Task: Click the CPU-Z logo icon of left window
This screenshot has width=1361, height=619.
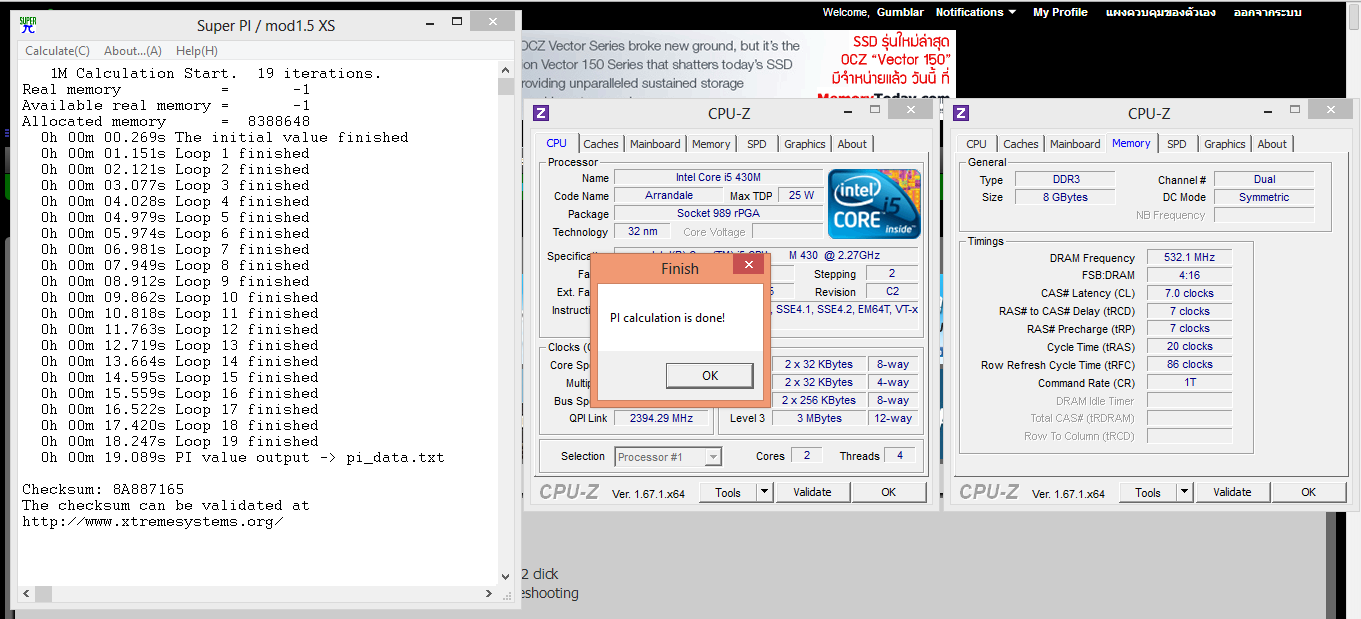Action: click(x=541, y=114)
